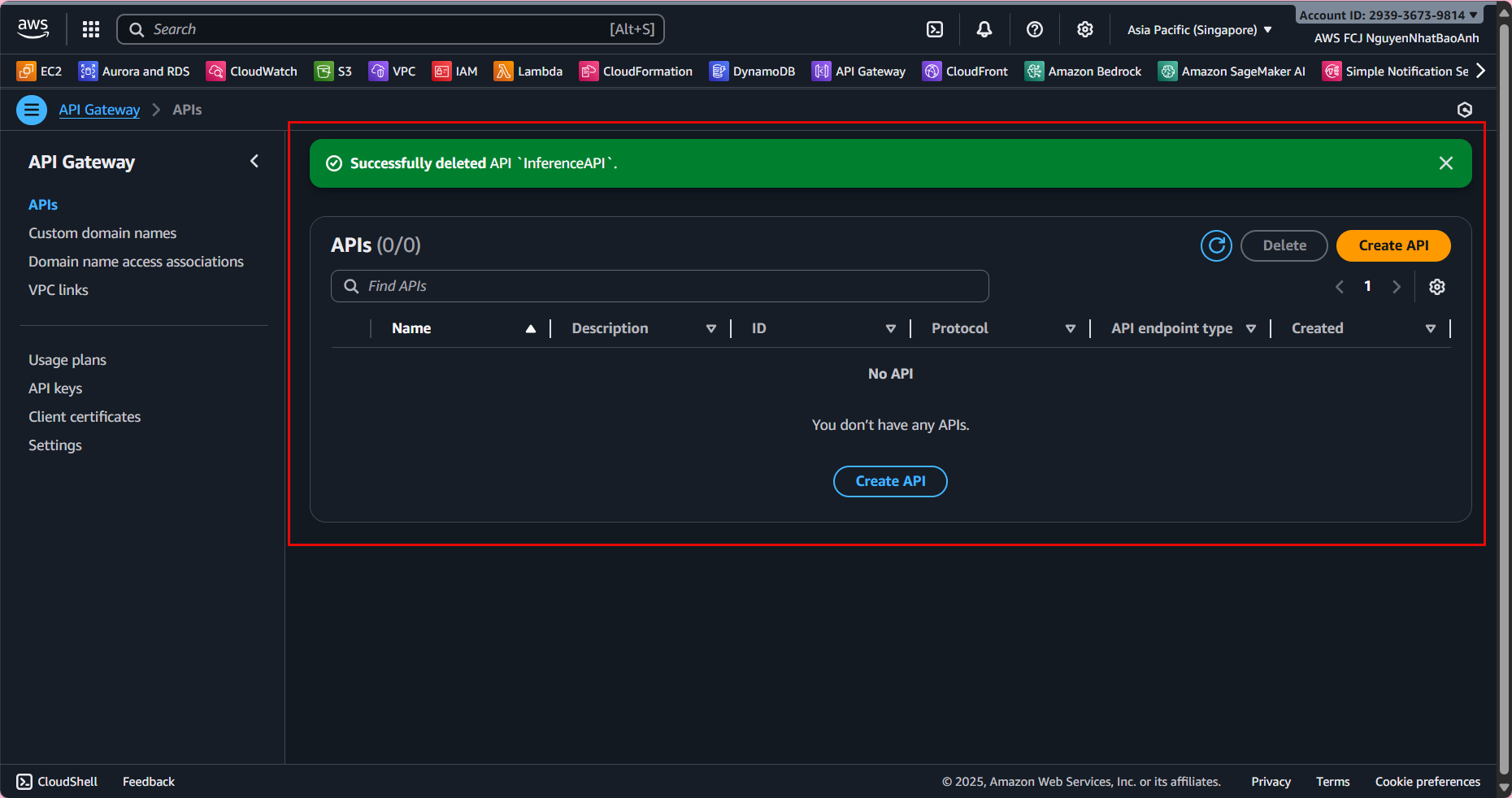Focus the top Search box
The width and height of the screenshot is (1512, 798).
391,29
